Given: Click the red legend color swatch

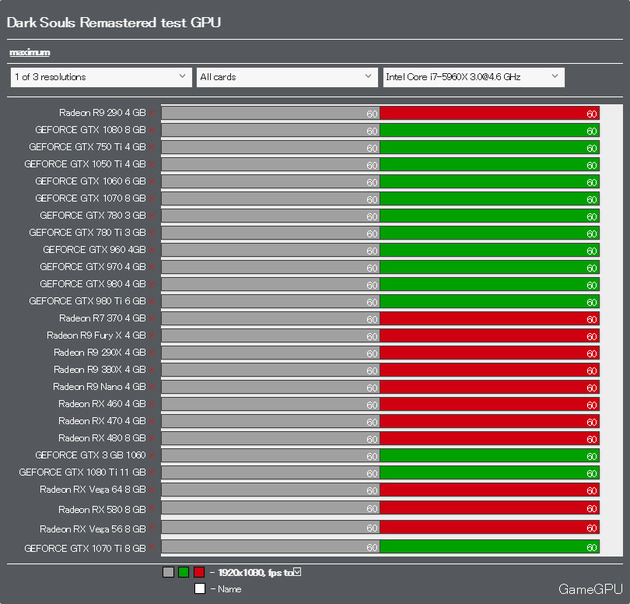Looking at the screenshot, I should [199, 572].
